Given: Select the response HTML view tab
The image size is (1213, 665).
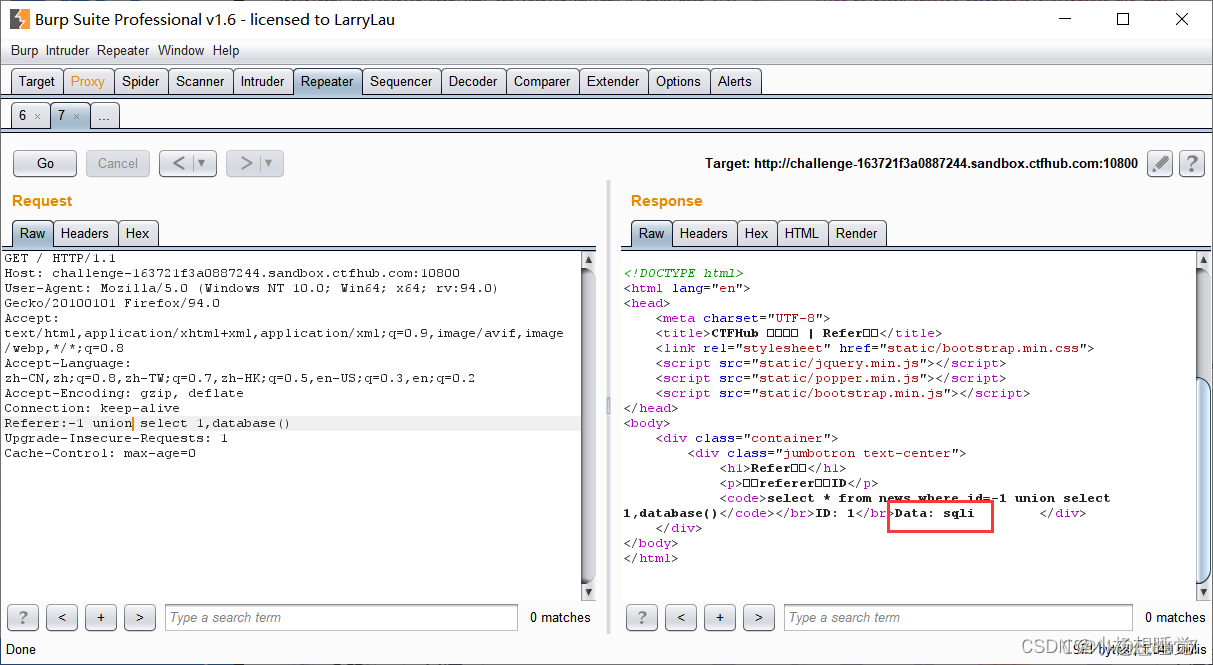Looking at the screenshot, I should pyautogui.click(x=802, y=233).
